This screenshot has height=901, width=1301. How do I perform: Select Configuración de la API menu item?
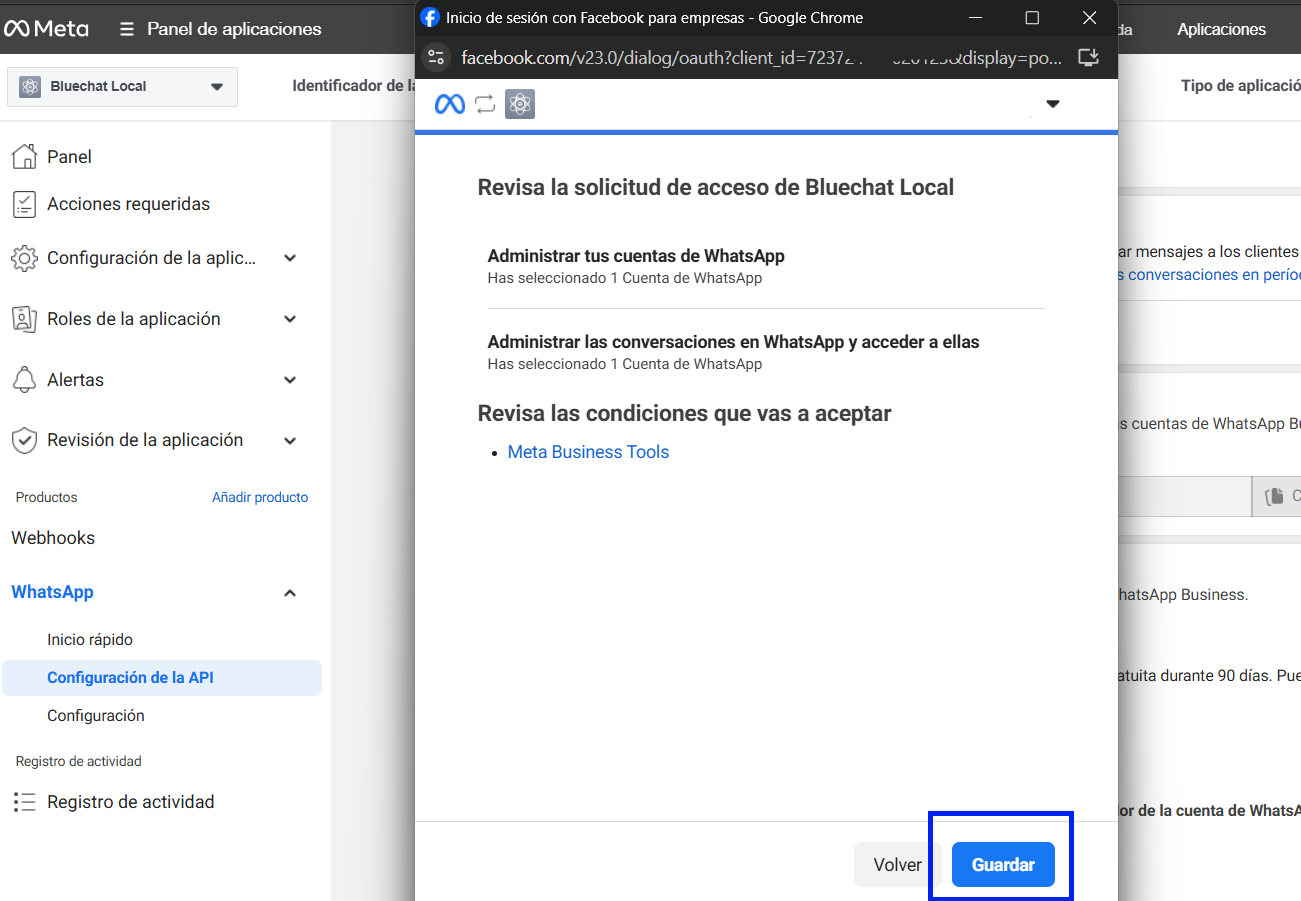[130, 678]
